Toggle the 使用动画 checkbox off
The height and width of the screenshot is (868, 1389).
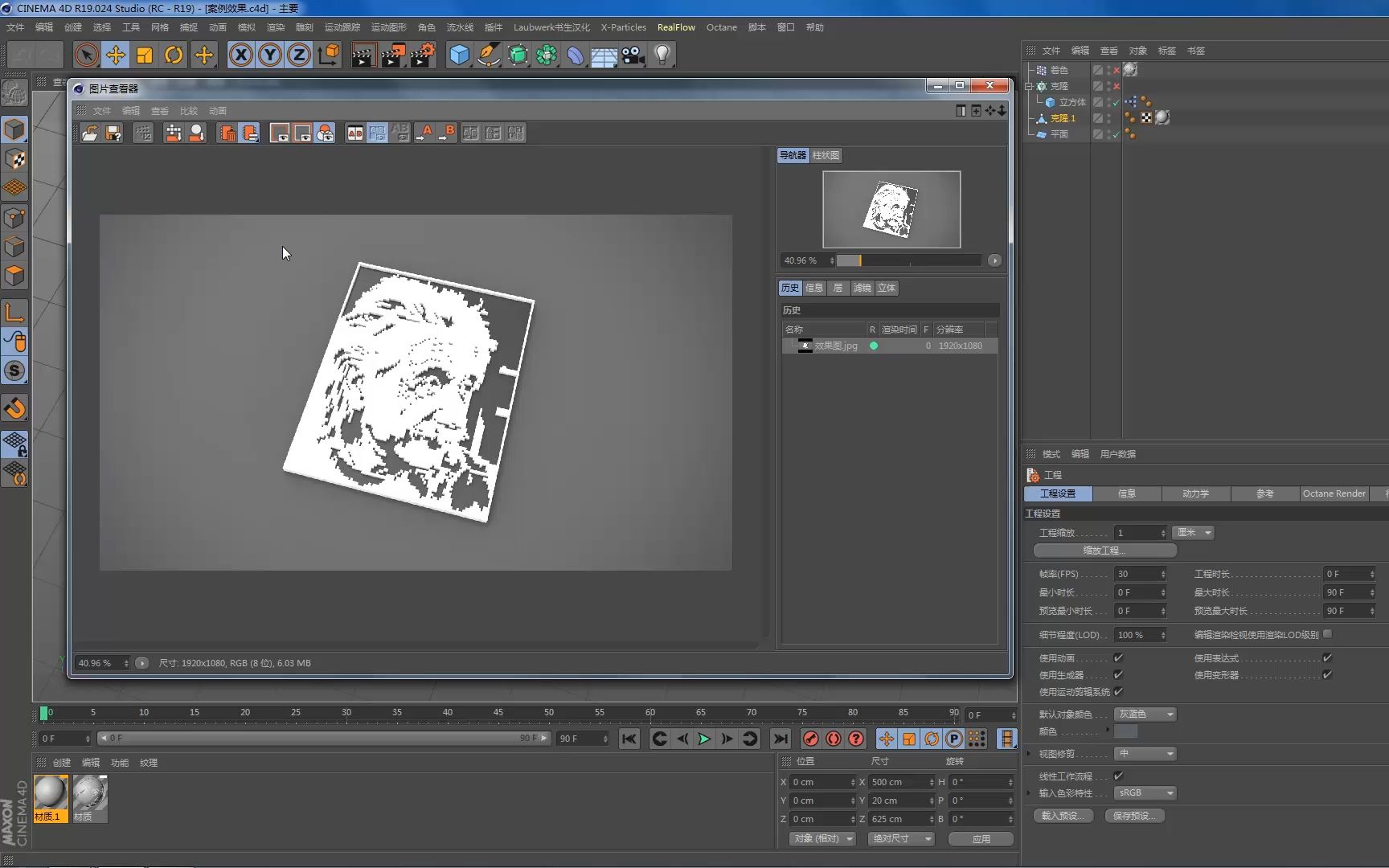(1118, 657)
